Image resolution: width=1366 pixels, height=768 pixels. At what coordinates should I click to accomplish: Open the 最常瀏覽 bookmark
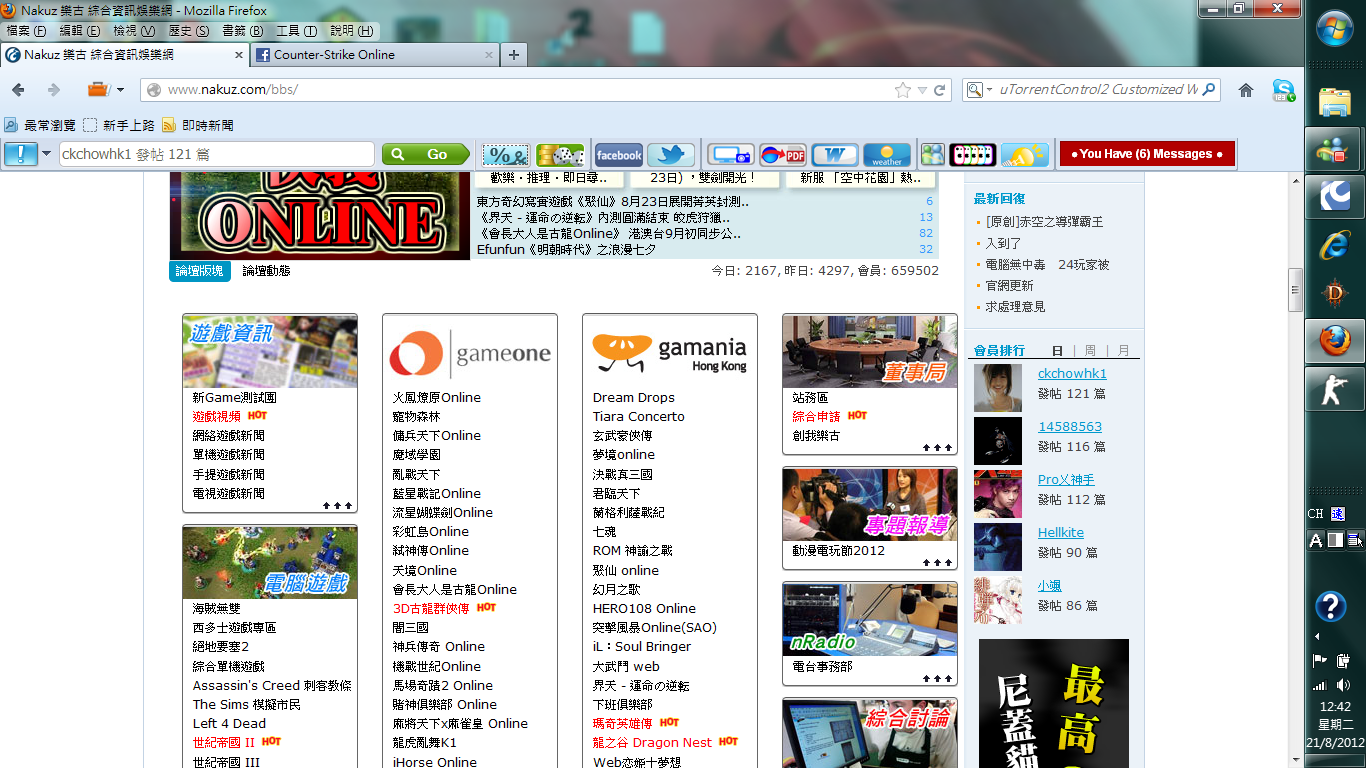point(40,125)
